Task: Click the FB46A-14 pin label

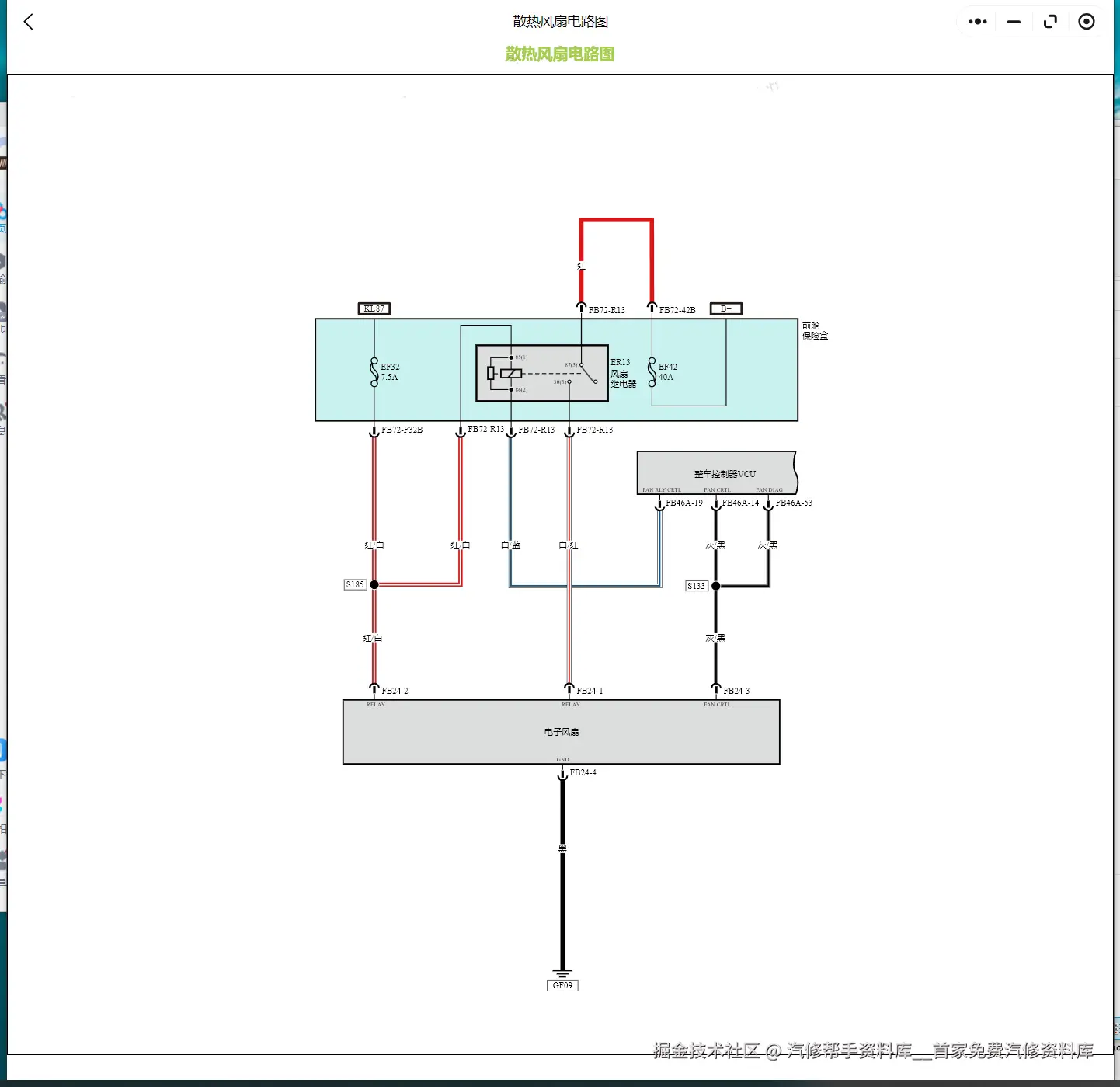Action: click(x=740, y=503)
